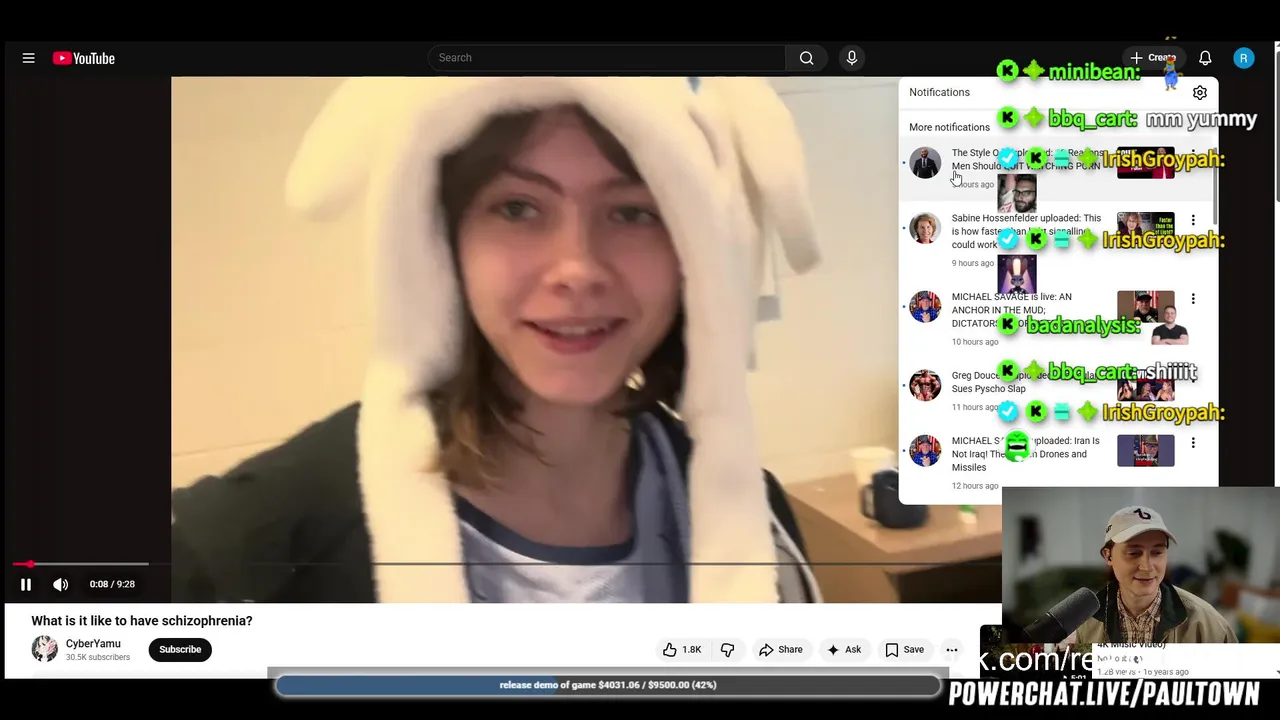Click Iran Is Not Iraq video thumbnail
Viewport: 1280px width, 720px height.
tap(1145, 450)
